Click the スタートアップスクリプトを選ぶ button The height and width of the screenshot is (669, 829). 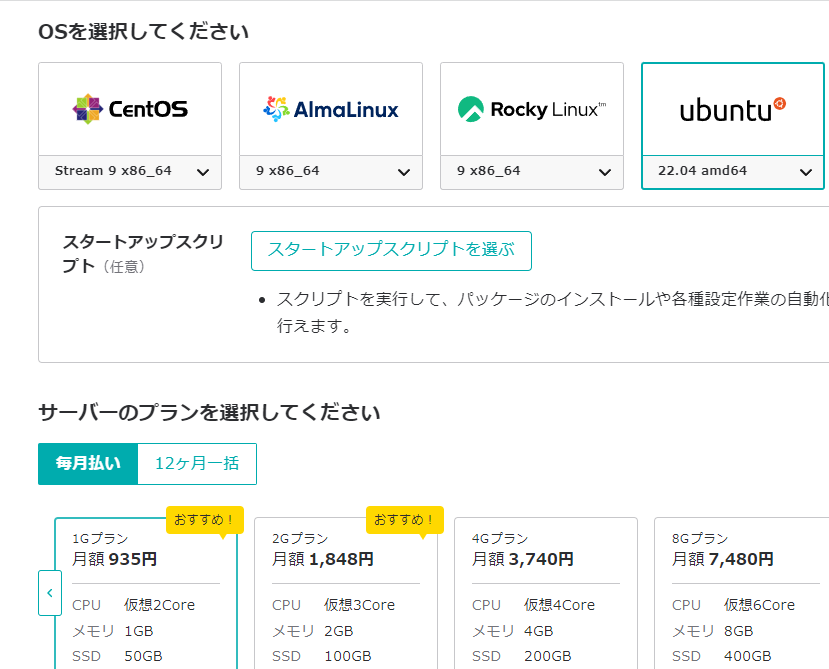pos(390,251)
